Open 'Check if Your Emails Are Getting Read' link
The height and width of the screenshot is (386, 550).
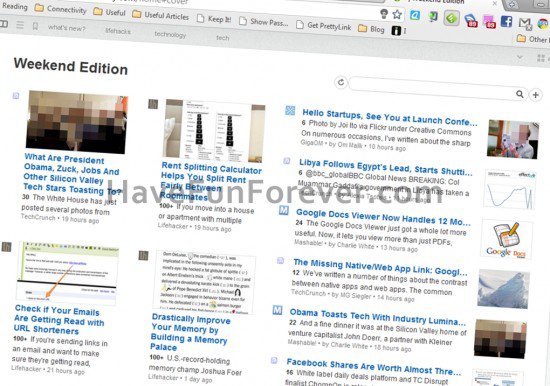coord(59,320)
